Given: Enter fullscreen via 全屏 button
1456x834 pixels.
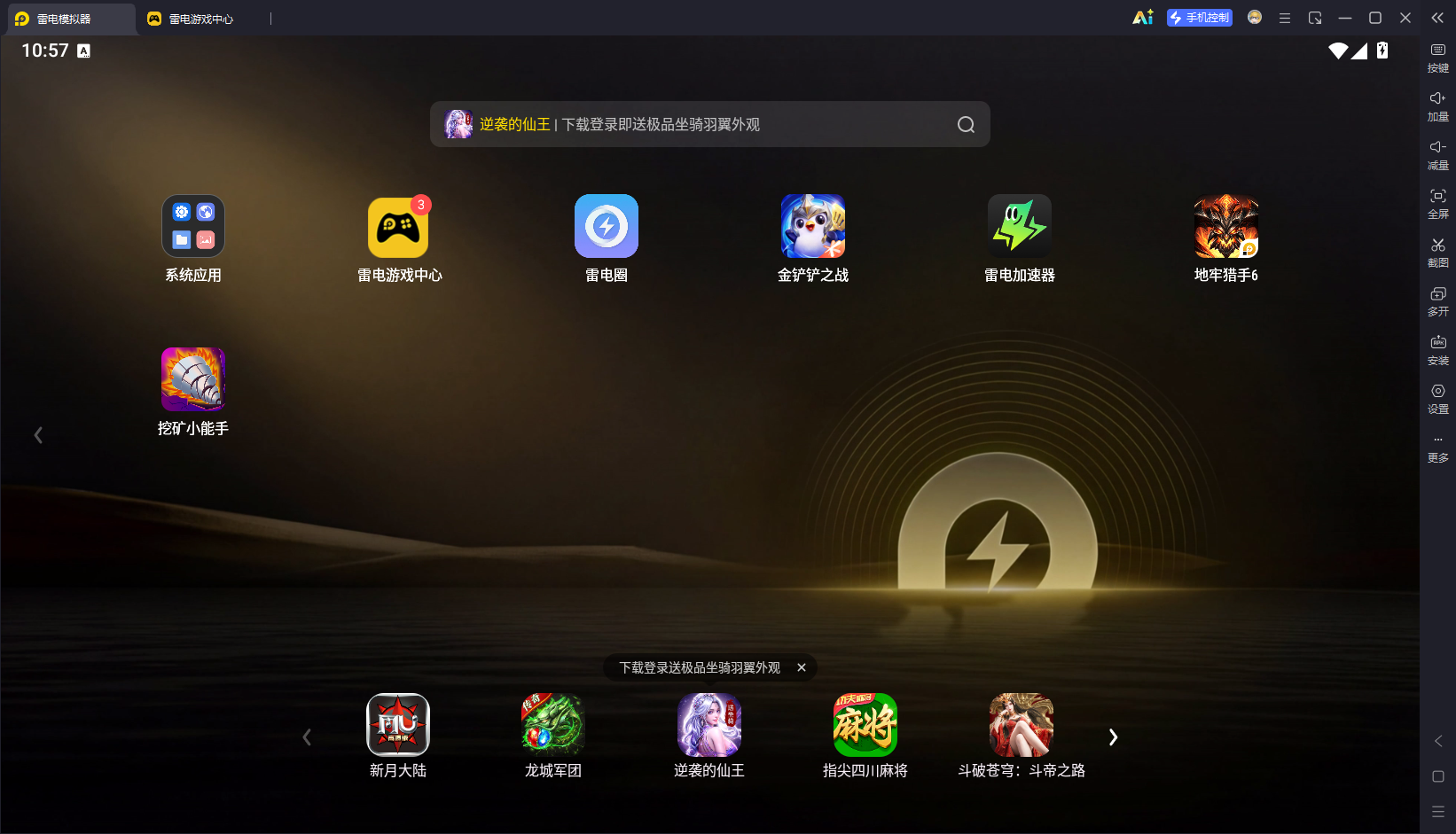Looking at the screenshot, I should click(1438, 205).
